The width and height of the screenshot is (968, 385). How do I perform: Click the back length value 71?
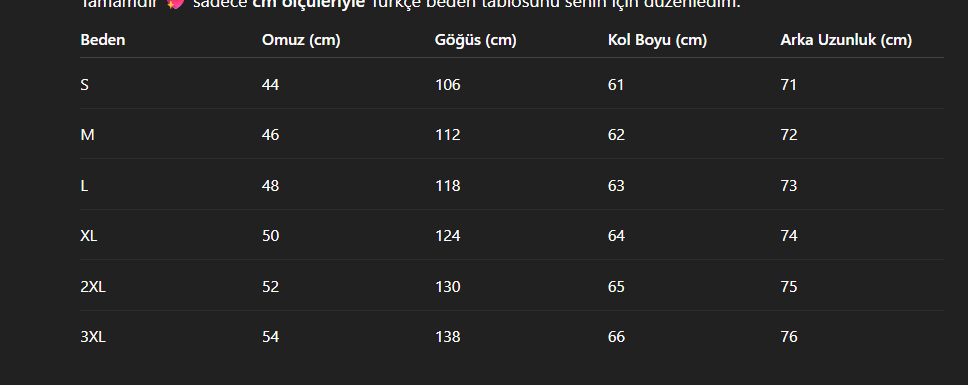788,85
